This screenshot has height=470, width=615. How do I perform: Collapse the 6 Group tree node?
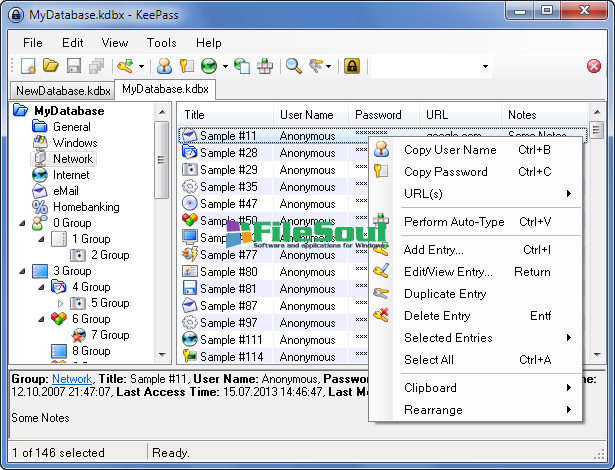tap(41, 319)
